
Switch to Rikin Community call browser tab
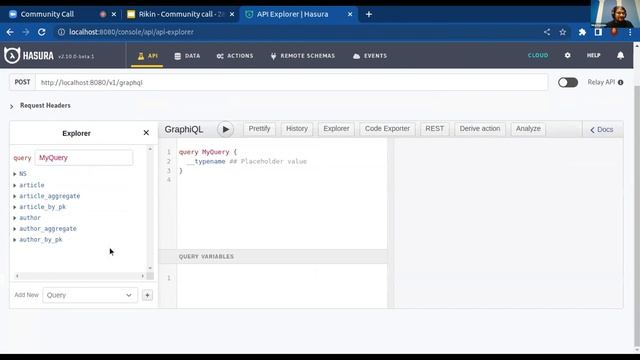coord(180,14)
